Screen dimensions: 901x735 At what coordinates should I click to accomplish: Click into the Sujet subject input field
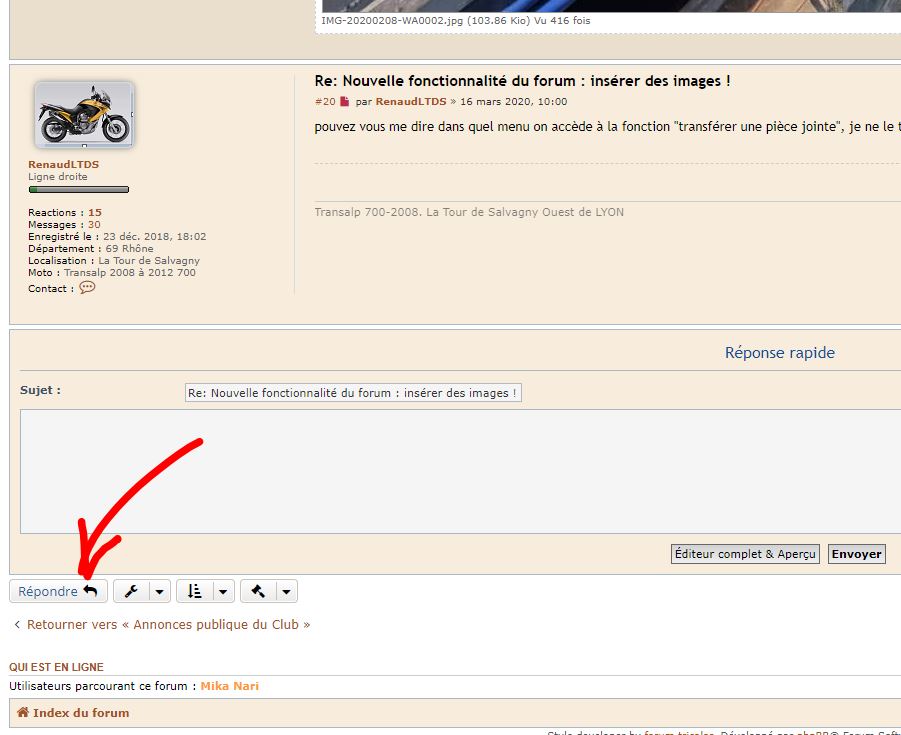353,393
